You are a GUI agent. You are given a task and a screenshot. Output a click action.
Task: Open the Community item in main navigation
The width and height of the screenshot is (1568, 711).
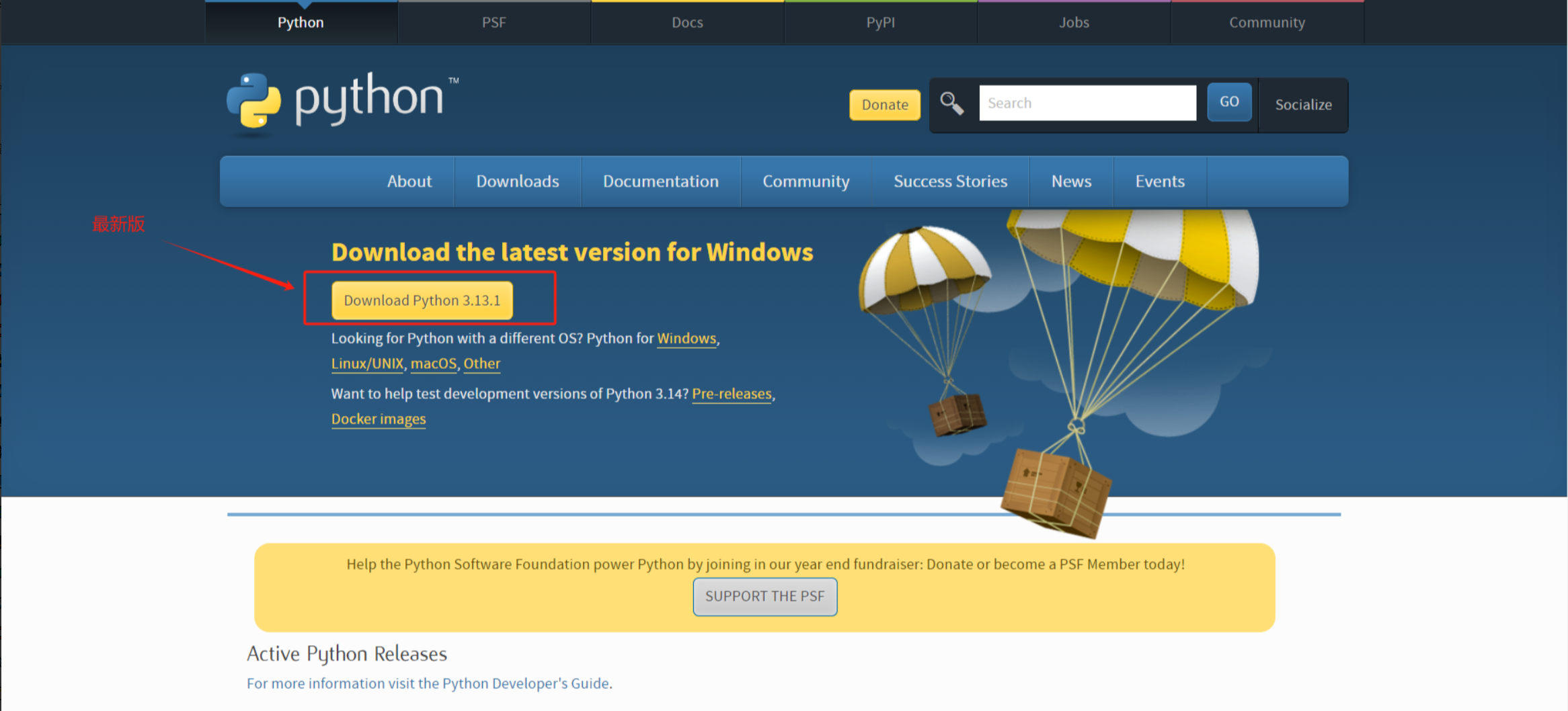click(x=806, y=181)
